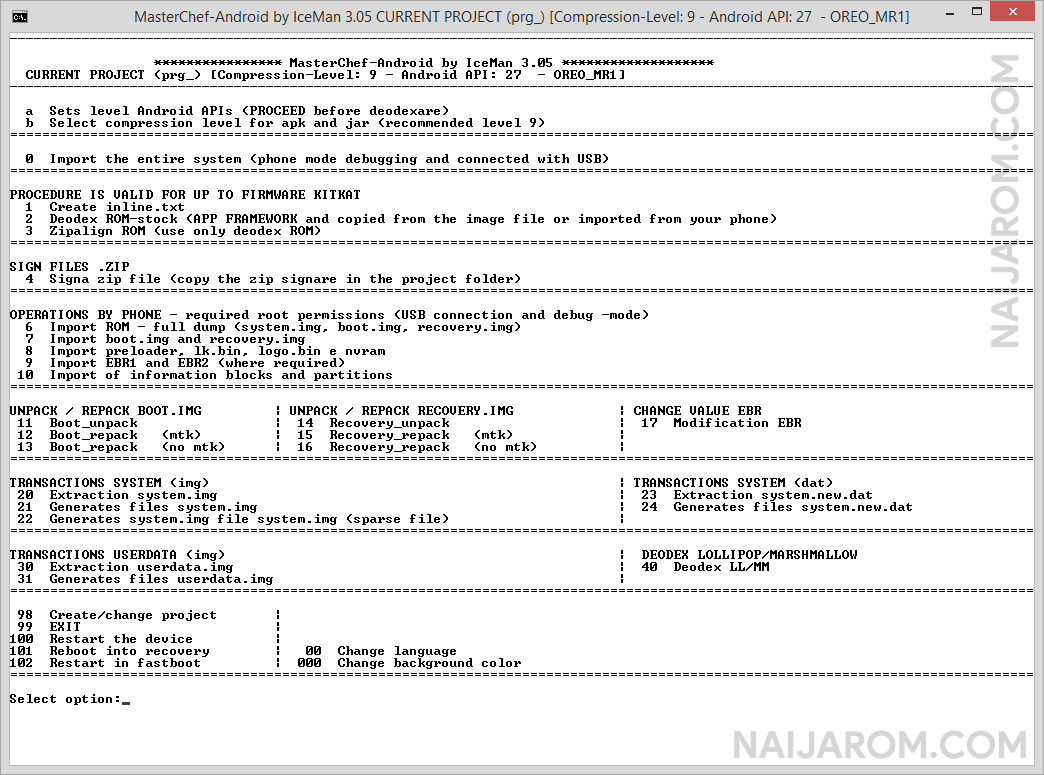Click 'Generates system.img file system.img (sparse file)' line

click(233, 519)
